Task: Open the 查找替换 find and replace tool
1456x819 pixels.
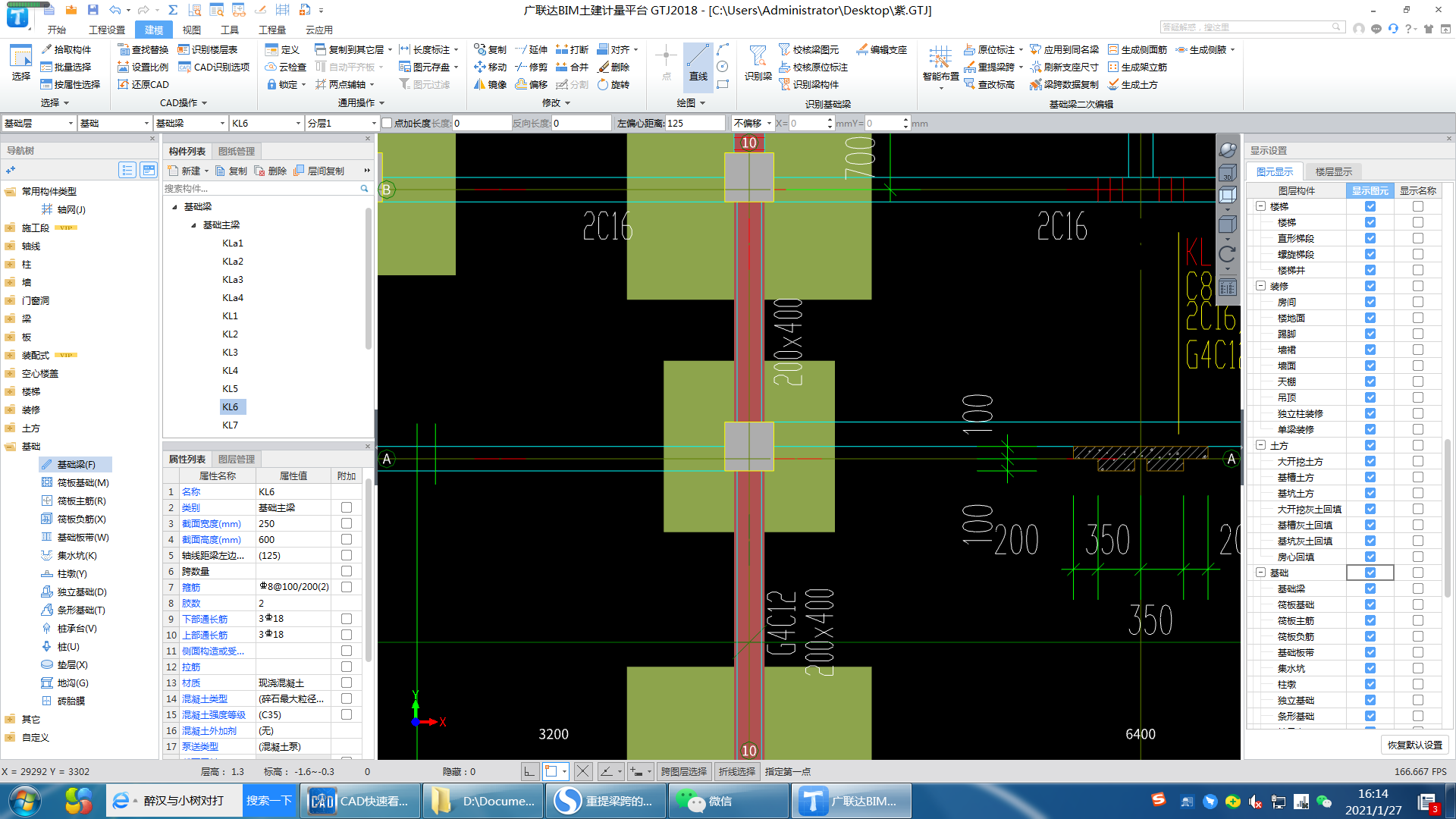Action: pyautogui.click(x=143, y=49)
